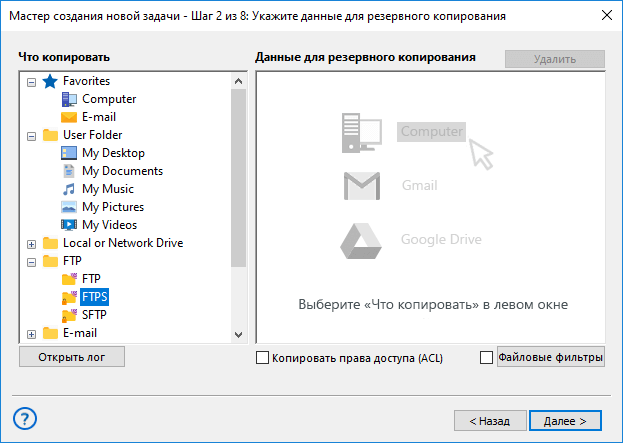Select the My Videos icon
This screenshot has width=623, height=443.
(69, 225)
